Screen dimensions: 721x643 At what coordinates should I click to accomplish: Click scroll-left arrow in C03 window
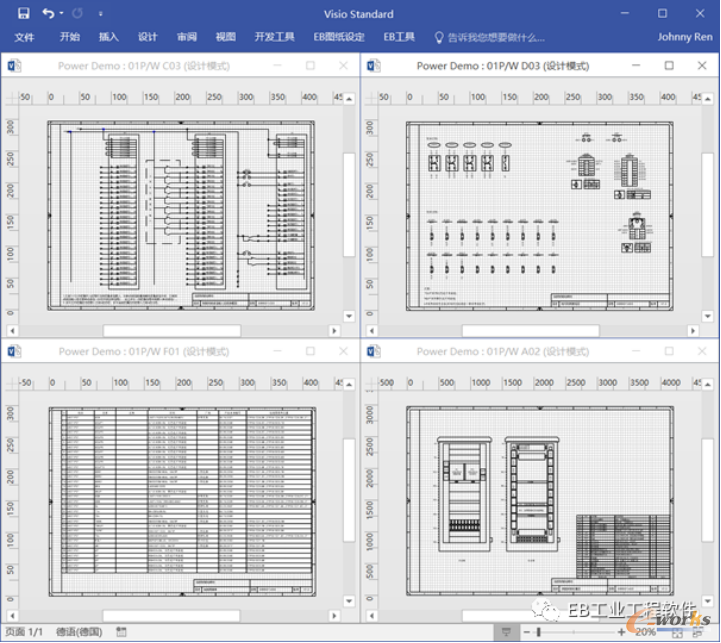(x=12, y=330)
